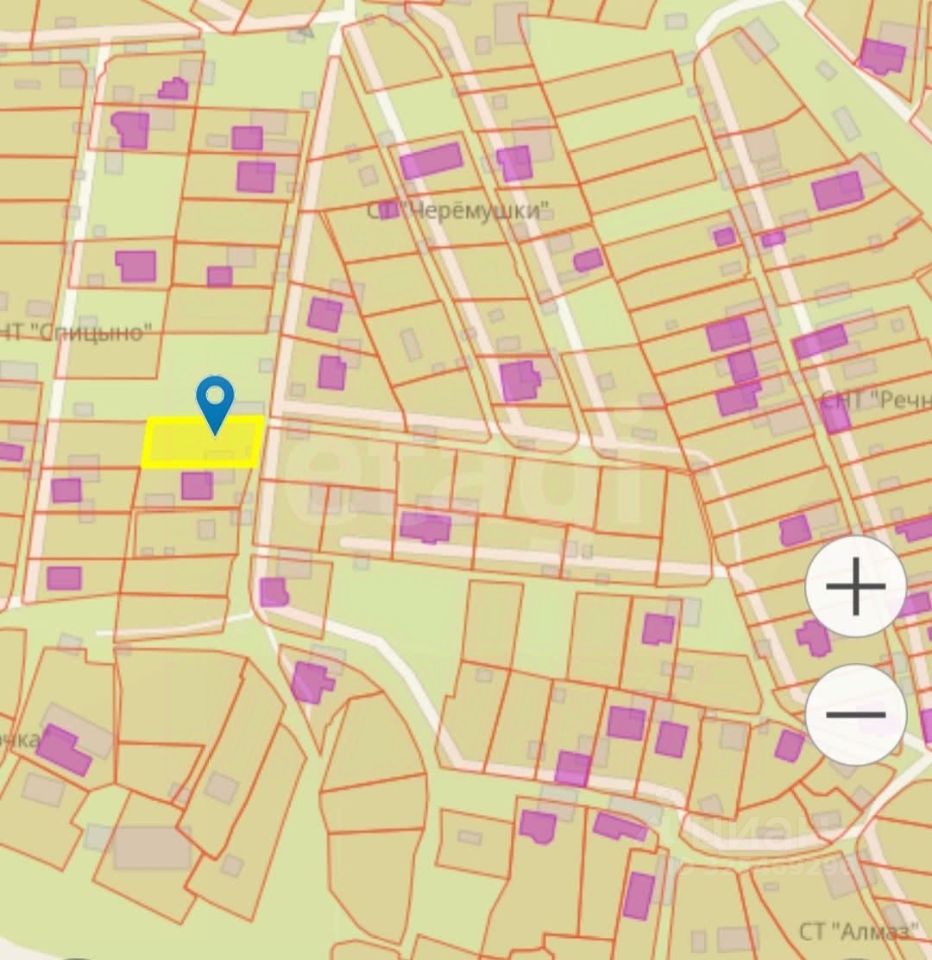Select the yellow highlighted land plot
932x960 pixels.
tap(203, 443)
